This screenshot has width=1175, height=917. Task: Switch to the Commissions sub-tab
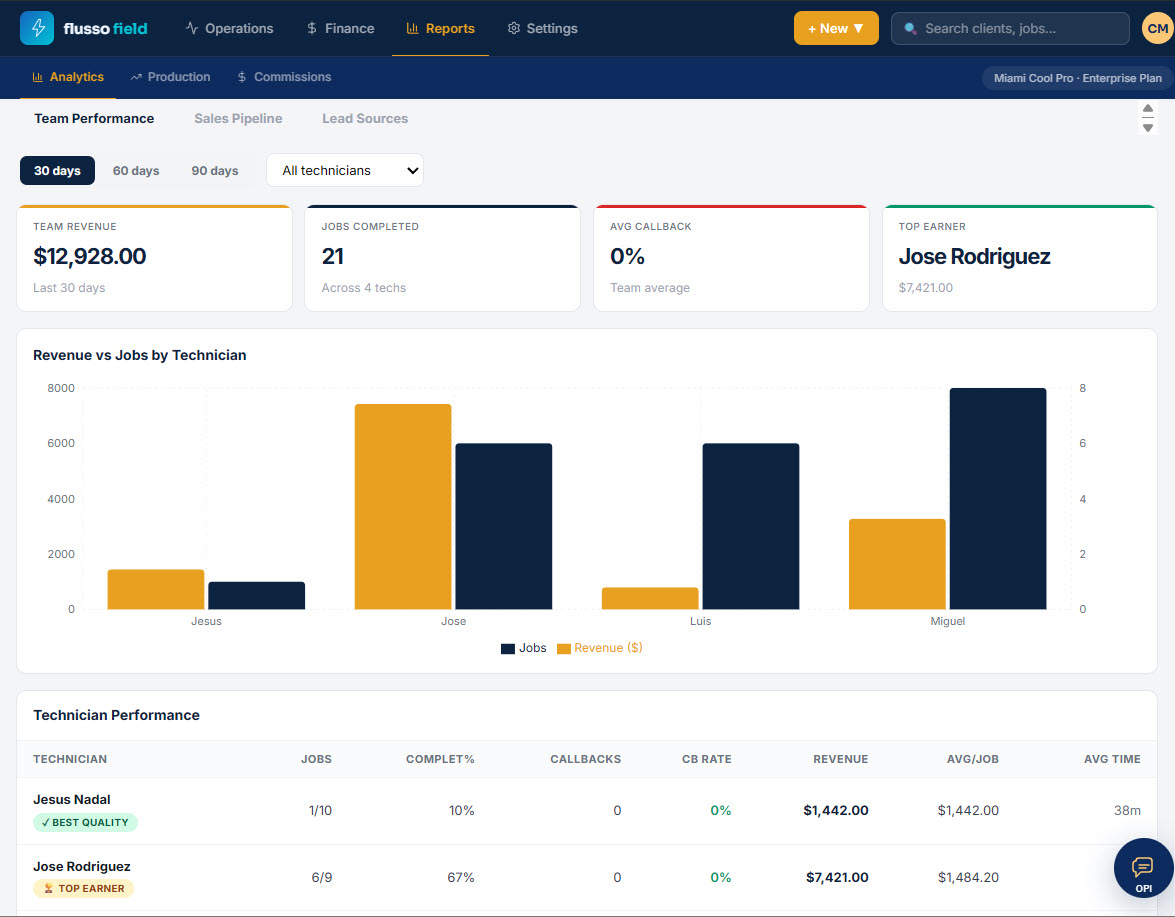(284, 77)
